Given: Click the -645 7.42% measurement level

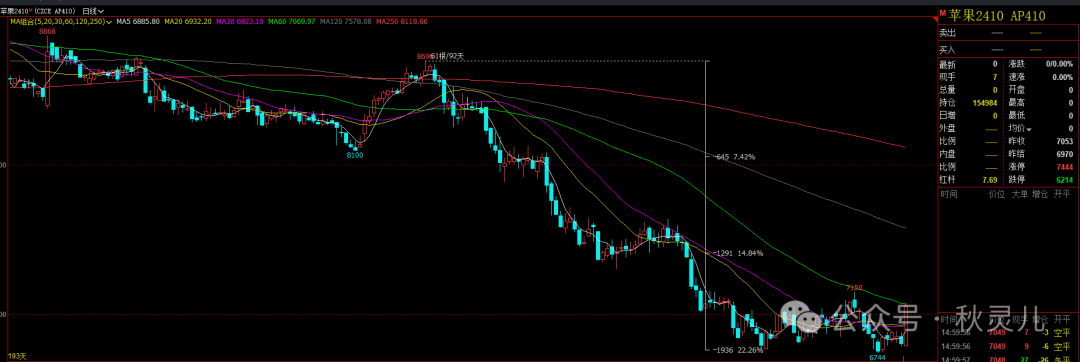Looking at the screenshot, I should [x=735, y=157].
